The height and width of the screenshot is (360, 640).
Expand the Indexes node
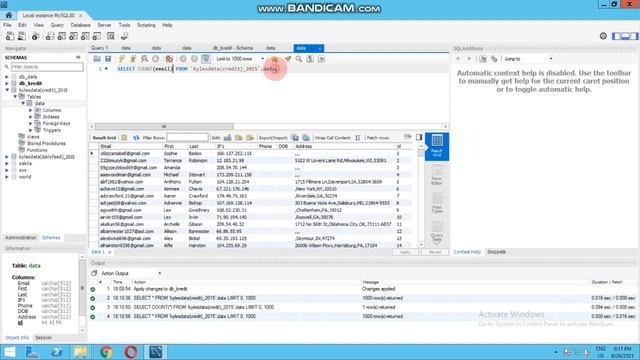click(31, 117)
